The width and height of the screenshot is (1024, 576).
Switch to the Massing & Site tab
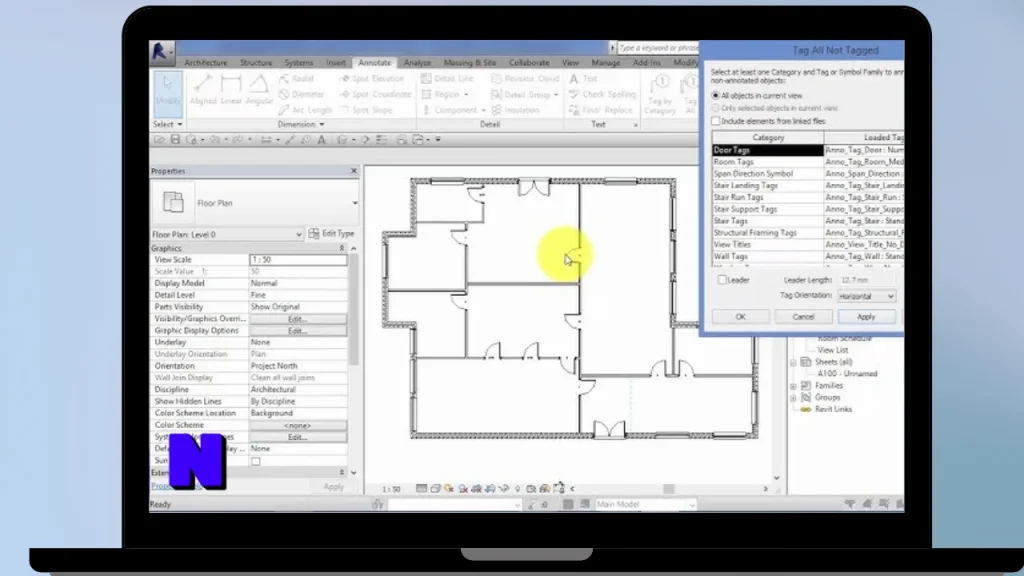coord(470,63)
